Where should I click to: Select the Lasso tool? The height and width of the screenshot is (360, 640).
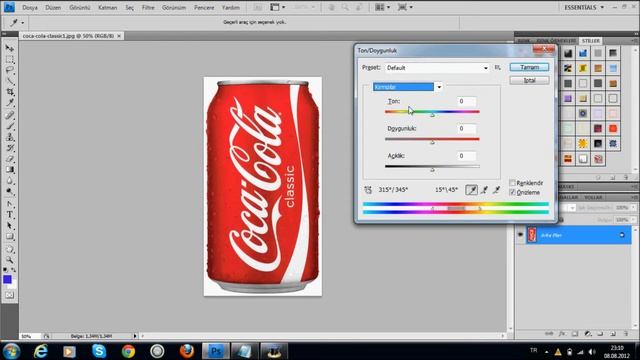click(x=9, y=70)
